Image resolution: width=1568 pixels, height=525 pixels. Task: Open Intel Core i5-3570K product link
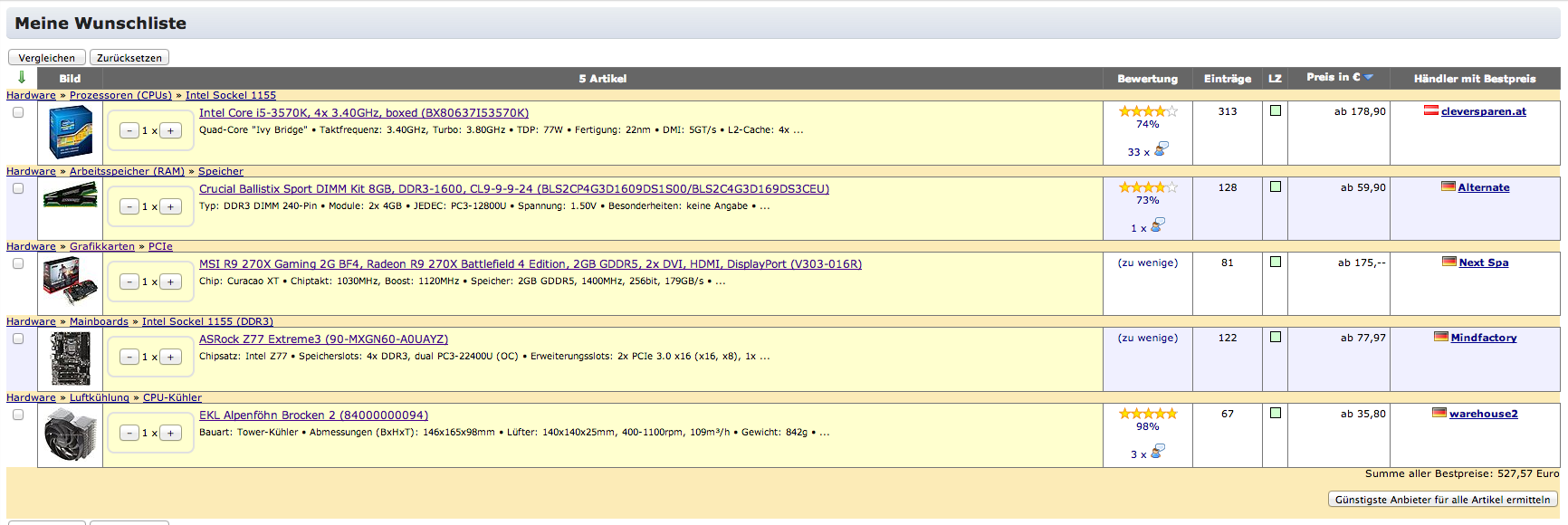[x=364, y=113]
